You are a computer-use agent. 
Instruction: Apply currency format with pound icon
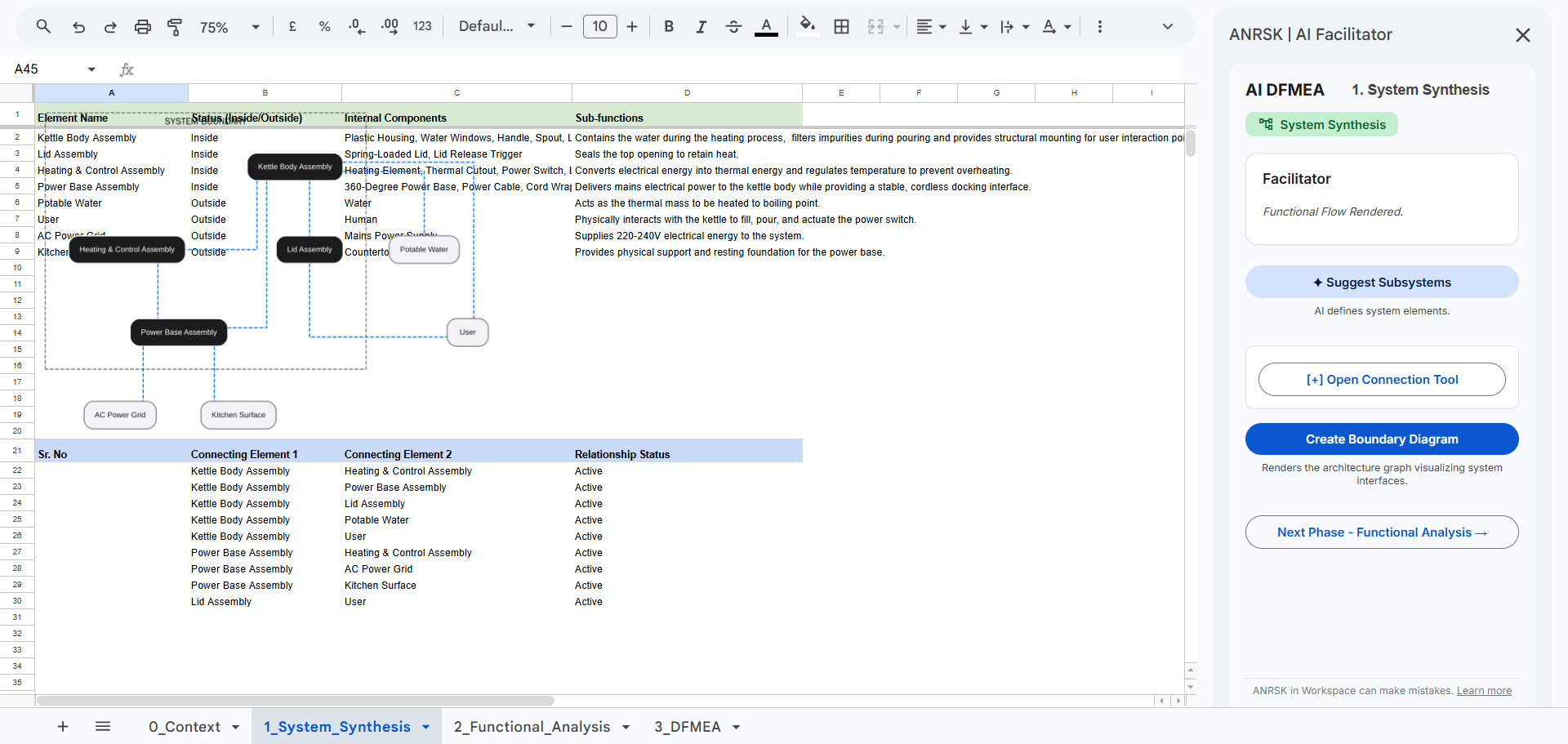tap(292, 27)
